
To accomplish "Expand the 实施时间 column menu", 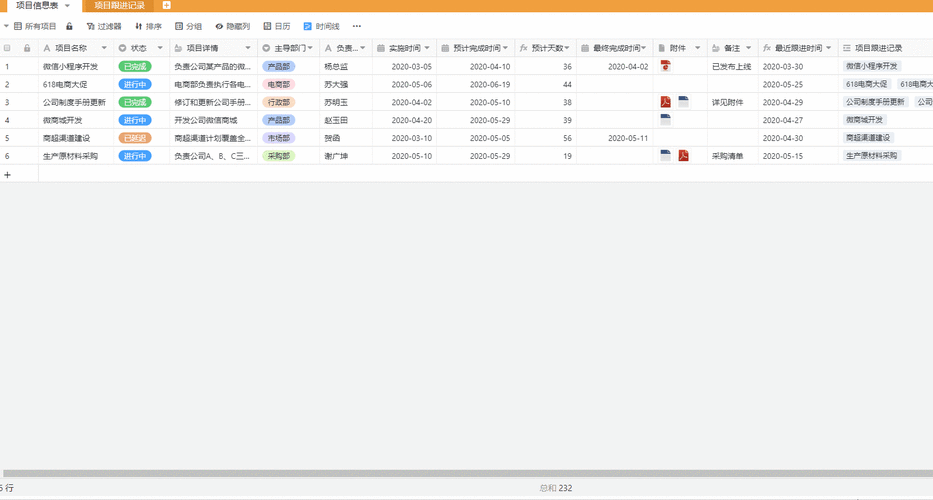I will (x=427, y=48).
